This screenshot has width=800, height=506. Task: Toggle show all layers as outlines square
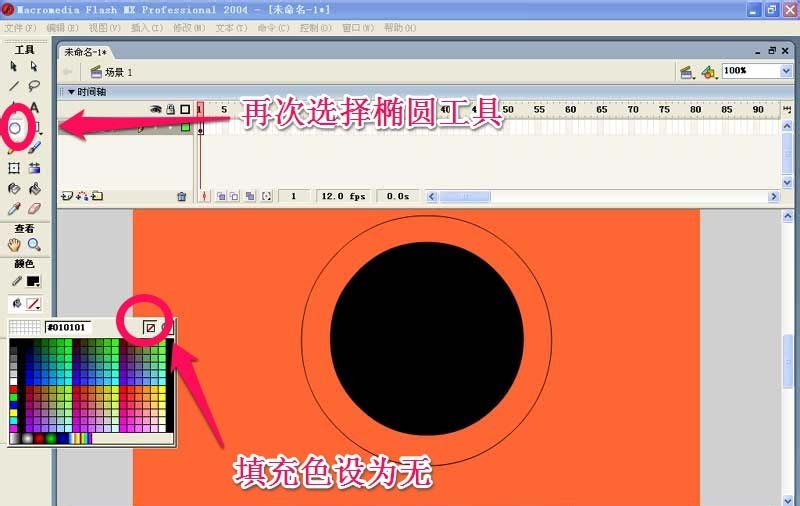[185, 109]
